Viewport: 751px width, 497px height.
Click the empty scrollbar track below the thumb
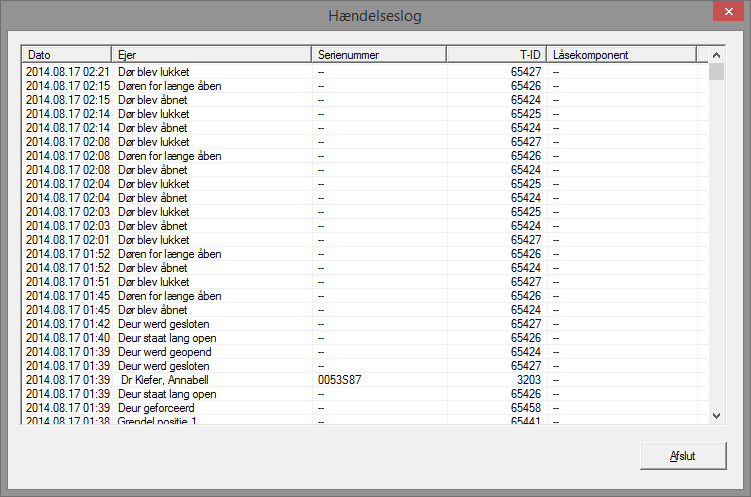tap(716, 250)
